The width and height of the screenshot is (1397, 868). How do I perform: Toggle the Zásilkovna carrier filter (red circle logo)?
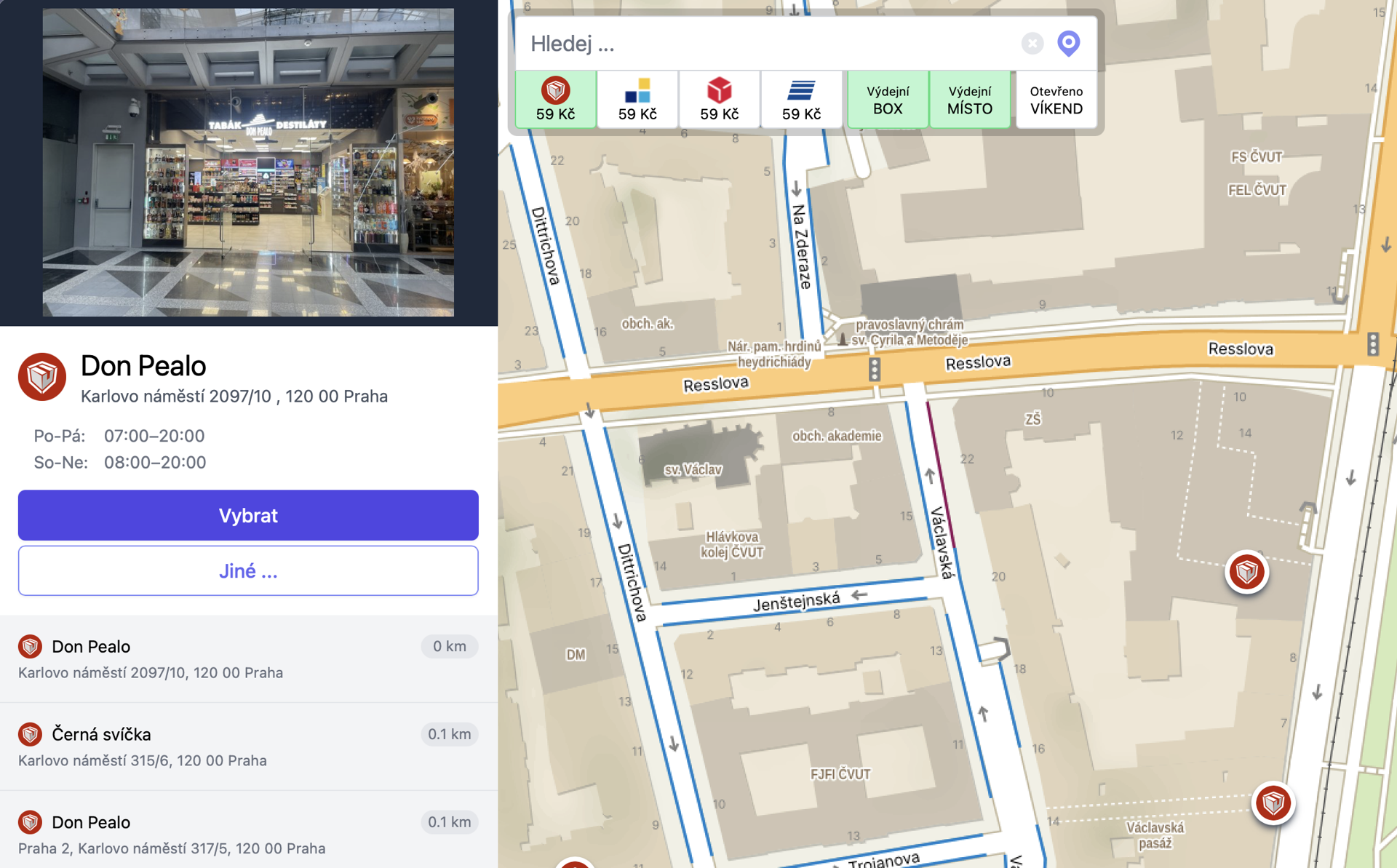click(x=556, y=99)
